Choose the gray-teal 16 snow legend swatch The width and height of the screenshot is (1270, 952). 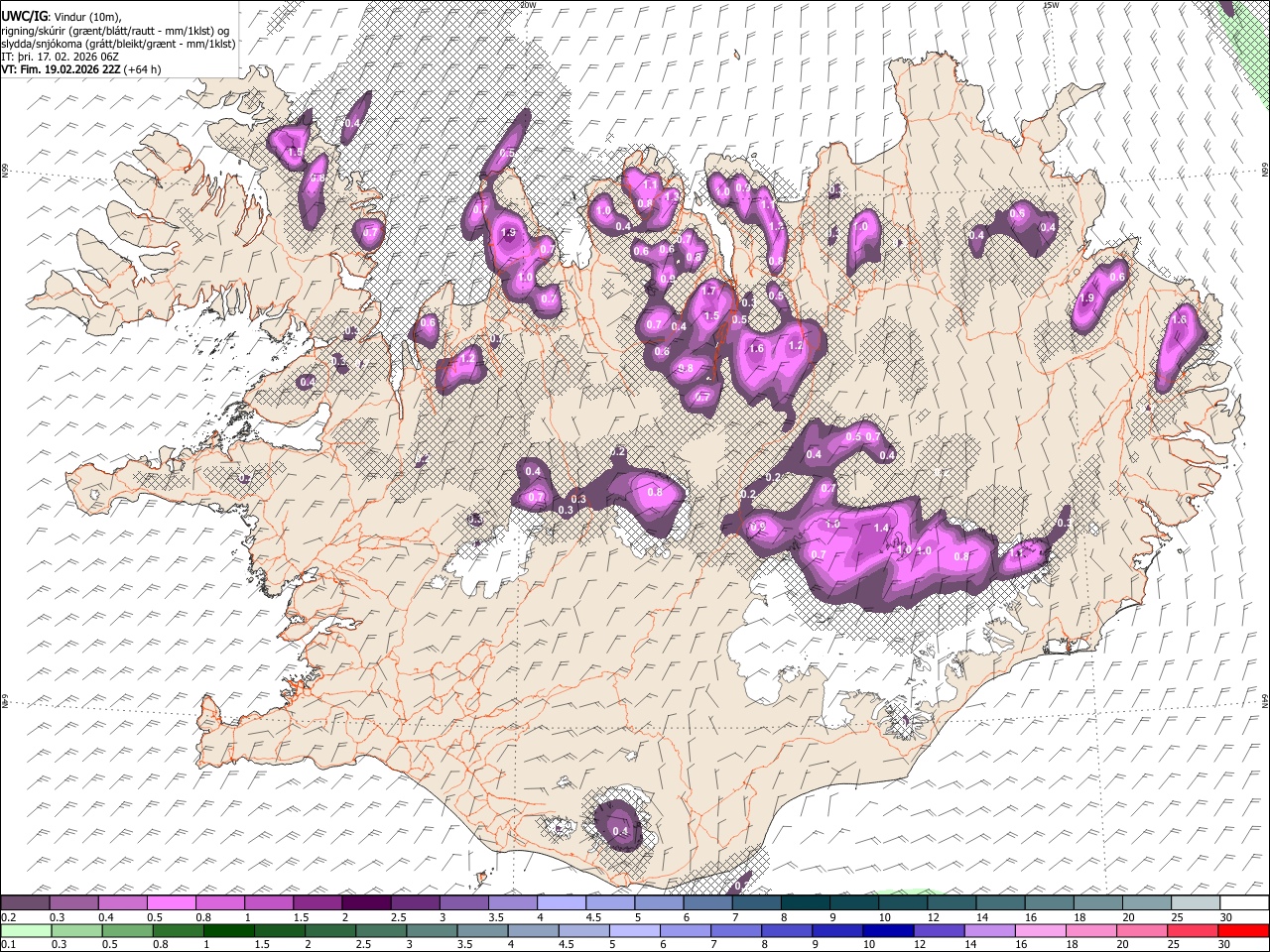tap(1050, 903)
